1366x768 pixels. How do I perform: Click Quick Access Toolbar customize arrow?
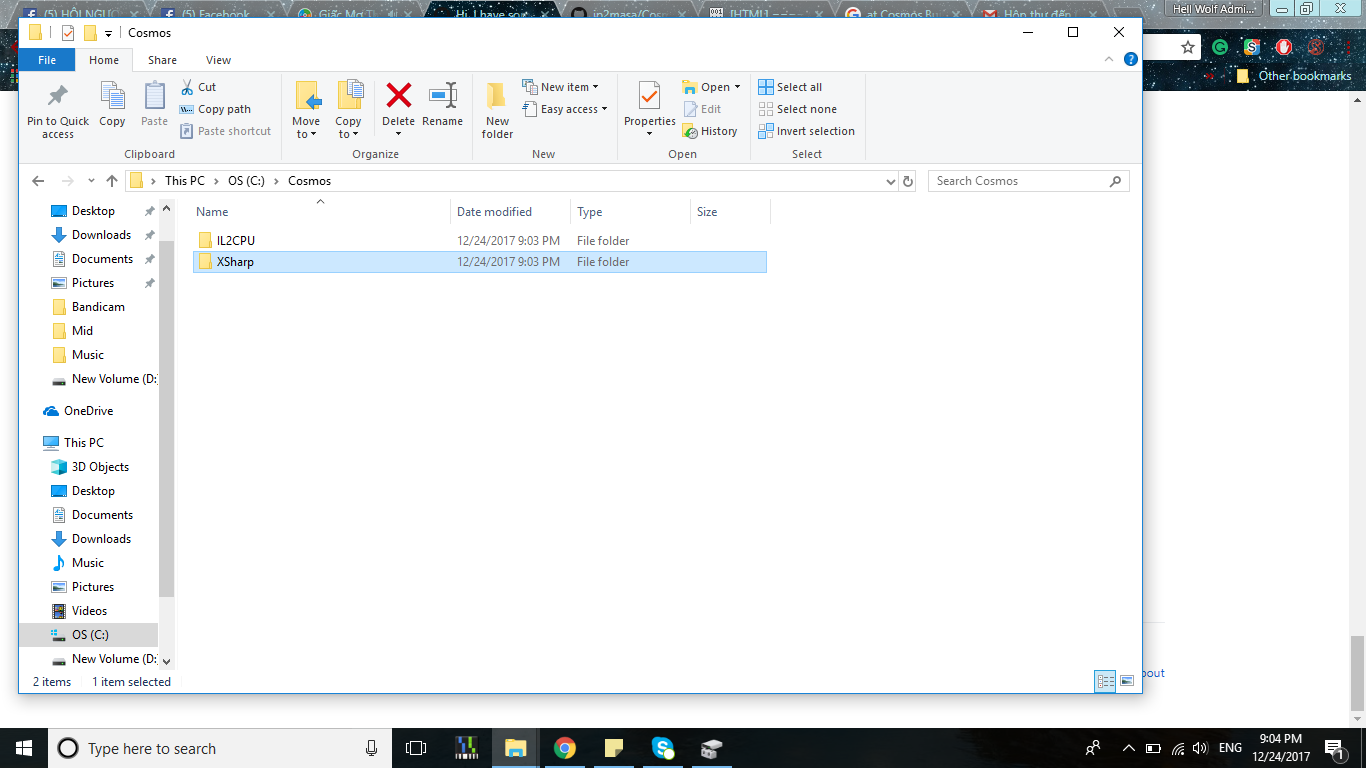click(108, 33)
